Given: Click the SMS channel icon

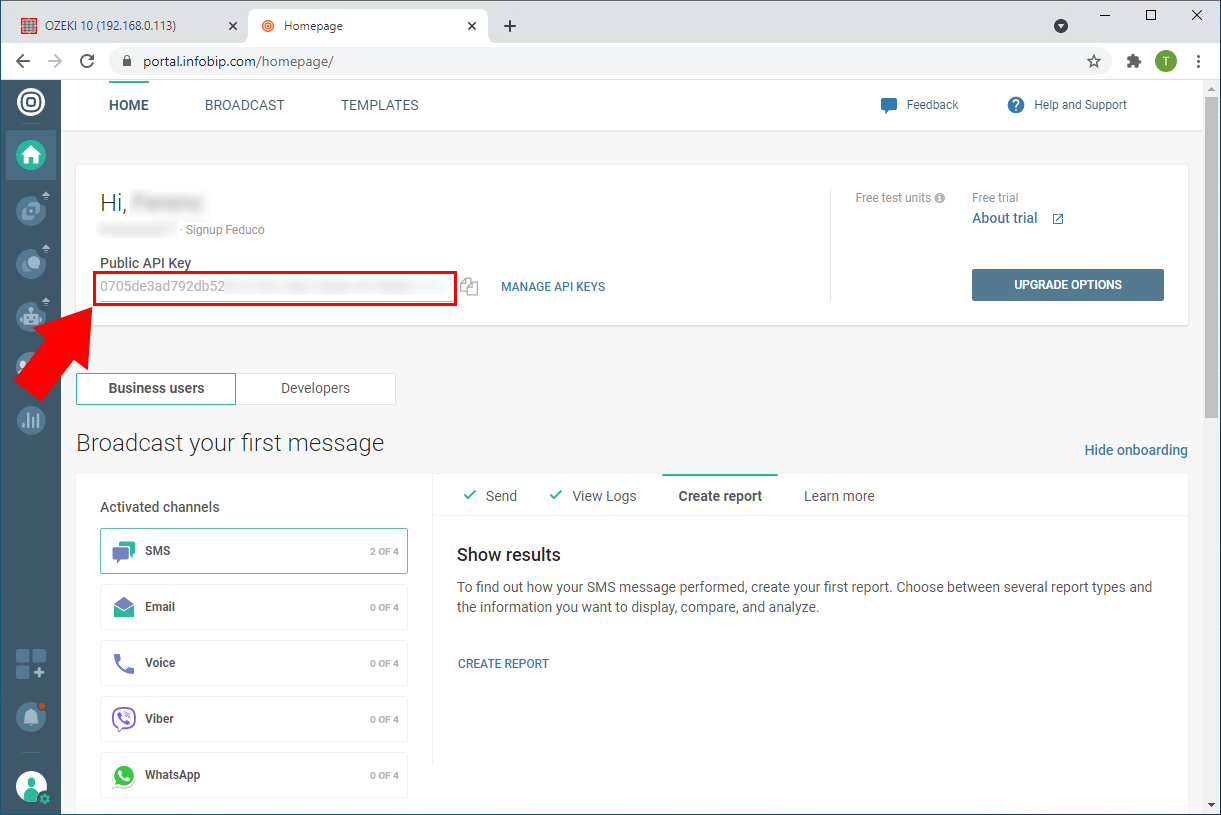Looking at the screenshot, I should pyautogui.click(x=124, y=551).
